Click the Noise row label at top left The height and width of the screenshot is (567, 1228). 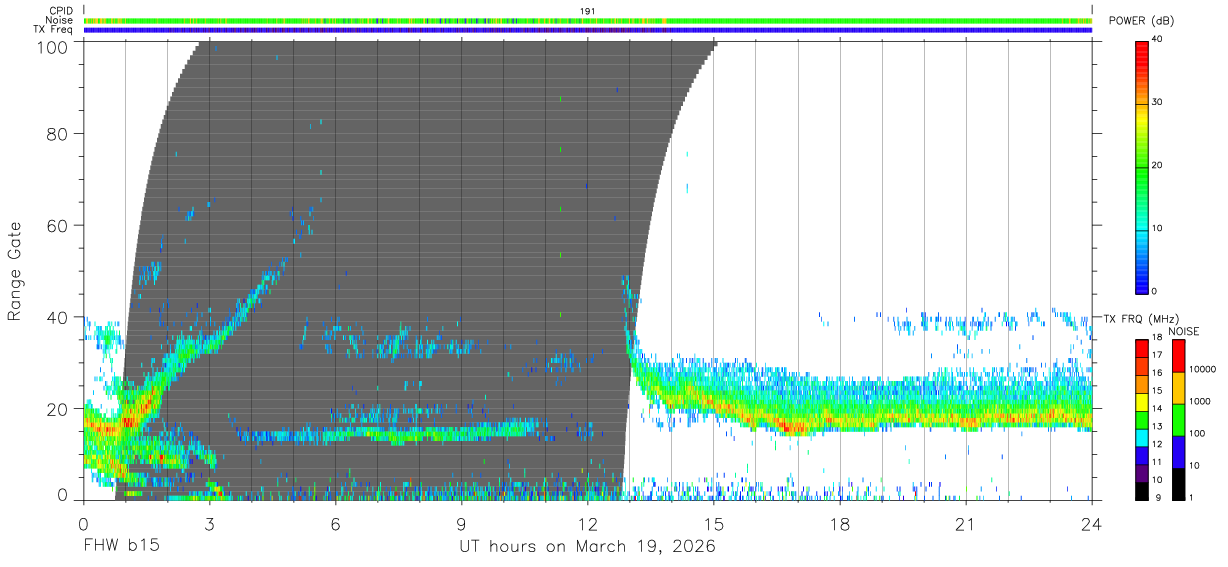[59, 20]
